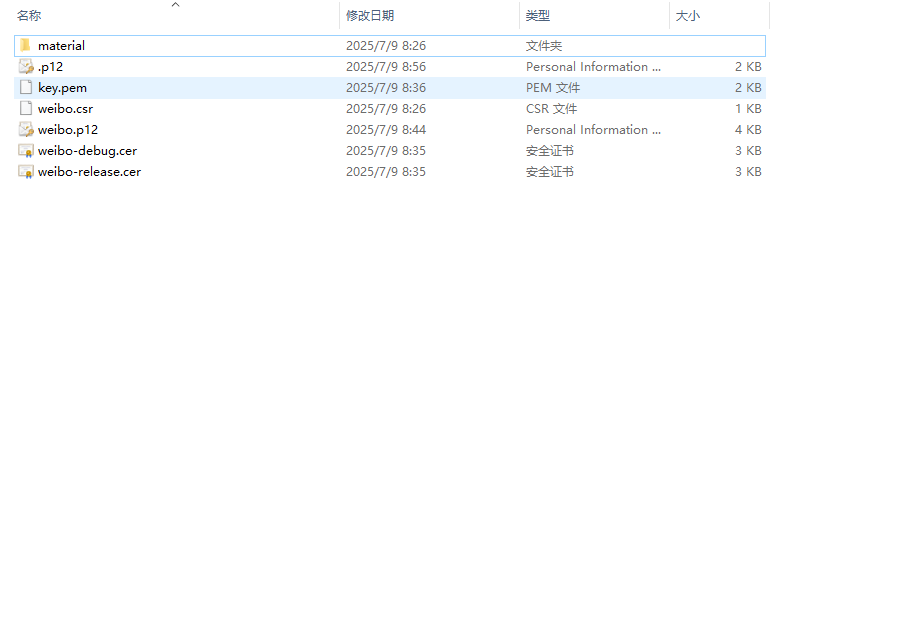This screenshot has width=911, height=626.
Task: Click Personal Information type of weibo.p12
Action: [593, 130]
